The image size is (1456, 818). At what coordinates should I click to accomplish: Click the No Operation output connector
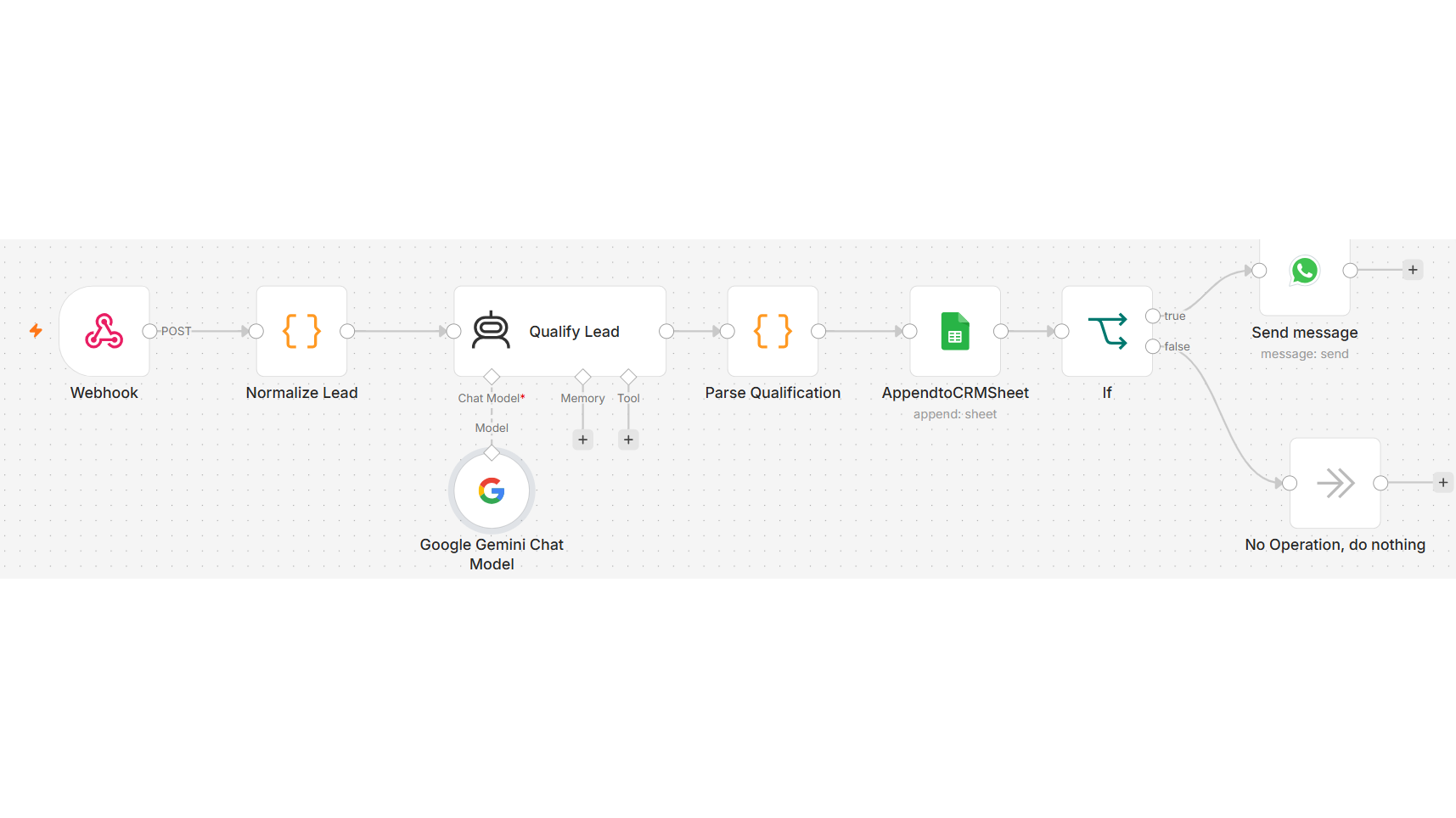point(1380,483)
